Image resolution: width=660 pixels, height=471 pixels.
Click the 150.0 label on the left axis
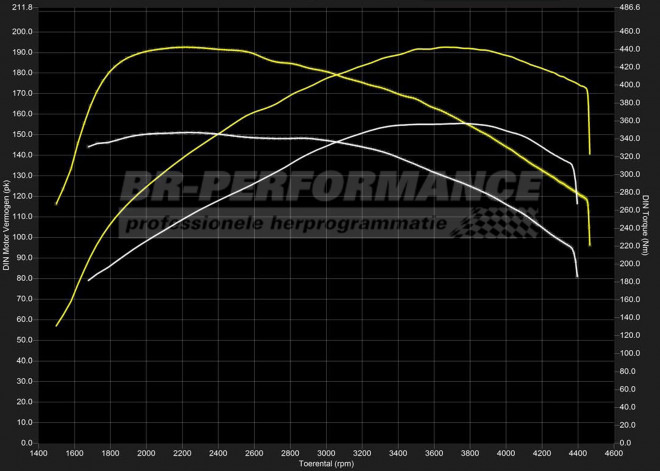pos(21,134)
